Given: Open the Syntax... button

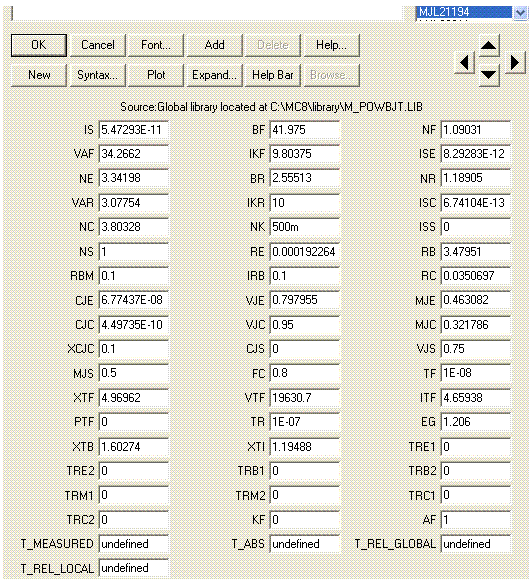Looking at the screenshot, I should coord(98,75).
